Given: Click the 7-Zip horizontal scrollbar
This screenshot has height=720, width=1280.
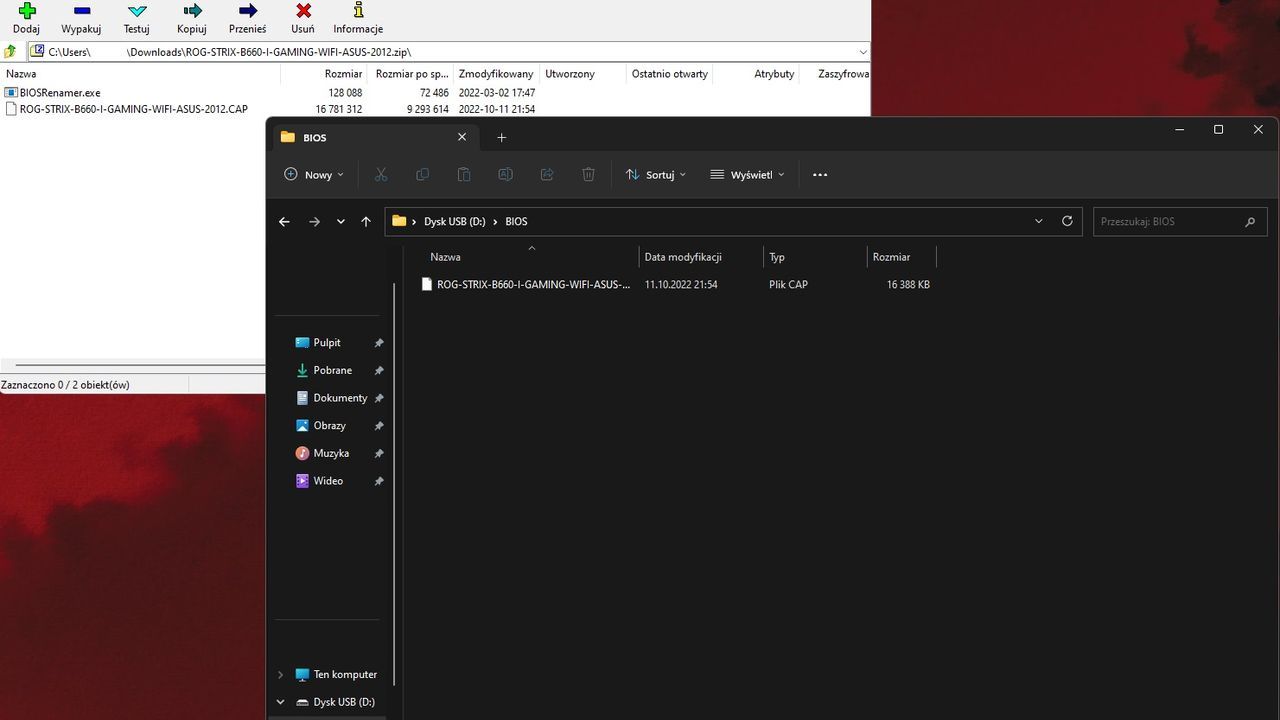Looking at the screenshot, I should 140,366.
